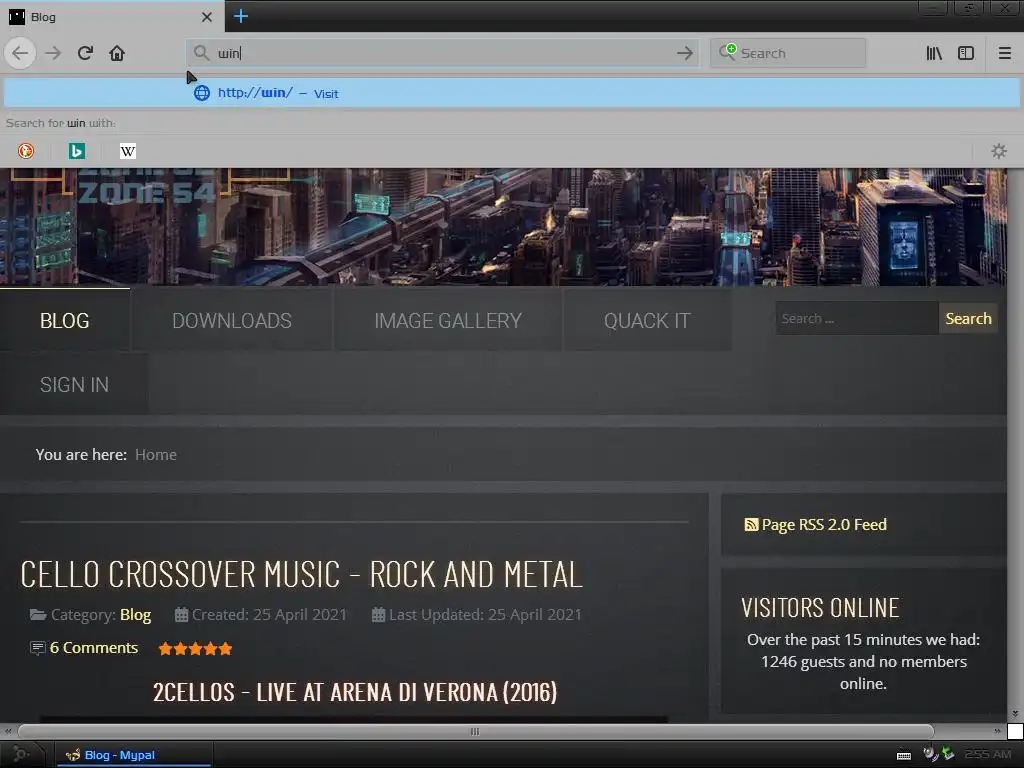1024x768 pixels.
Task: Open the SIGN IN navigation item
Action: coord(74,385)
